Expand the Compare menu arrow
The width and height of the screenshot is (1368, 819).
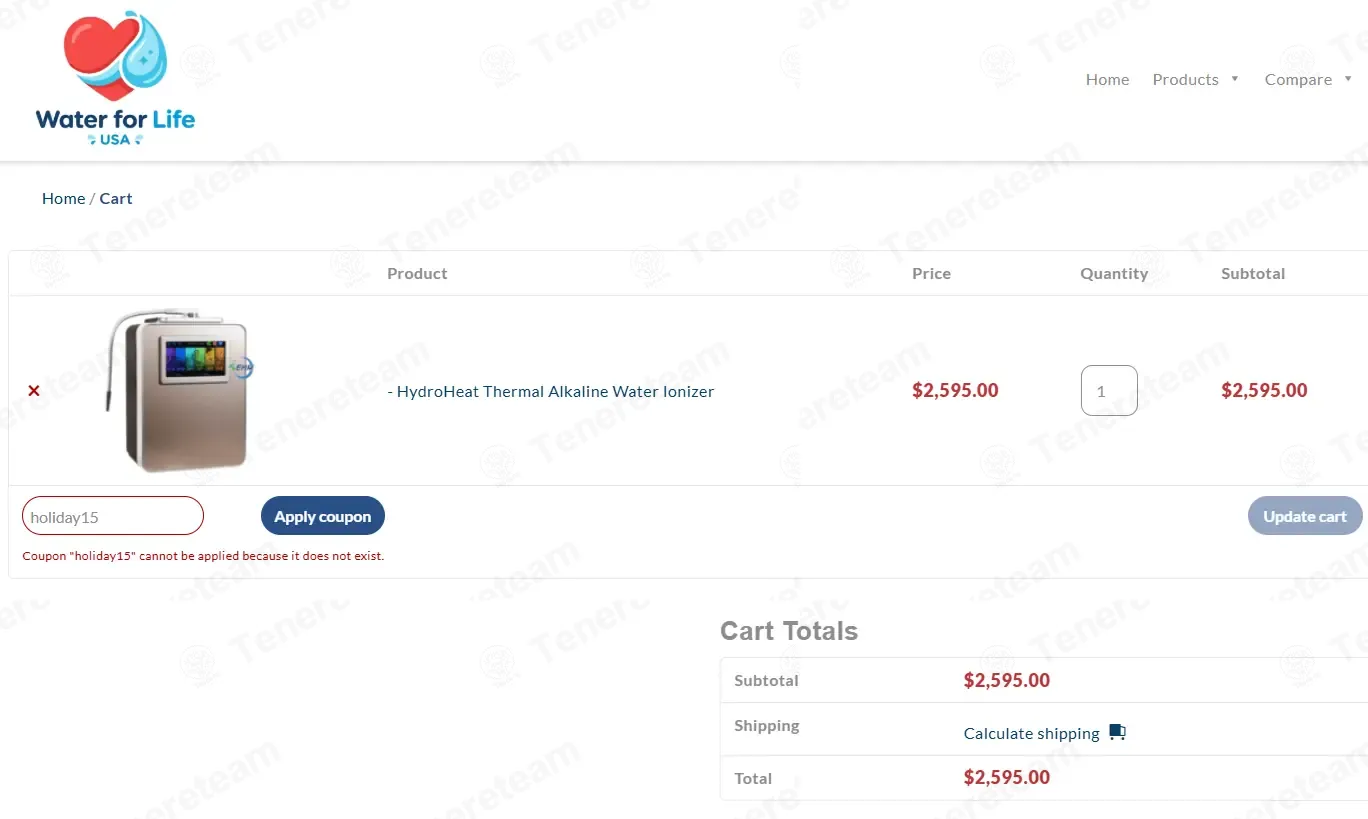coord(1348,79)
